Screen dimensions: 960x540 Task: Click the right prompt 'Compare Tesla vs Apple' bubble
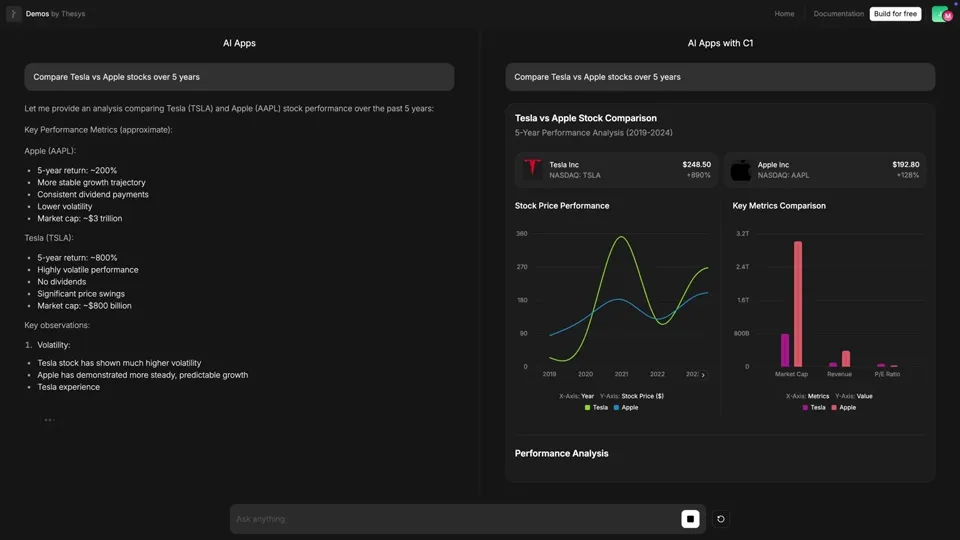(720, 77)
